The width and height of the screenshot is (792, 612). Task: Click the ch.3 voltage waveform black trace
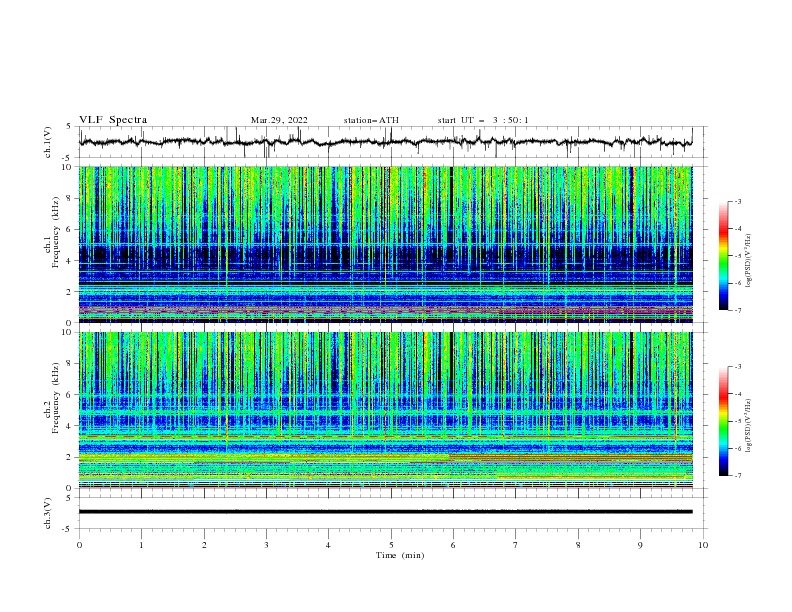click(x=386, y=512)
